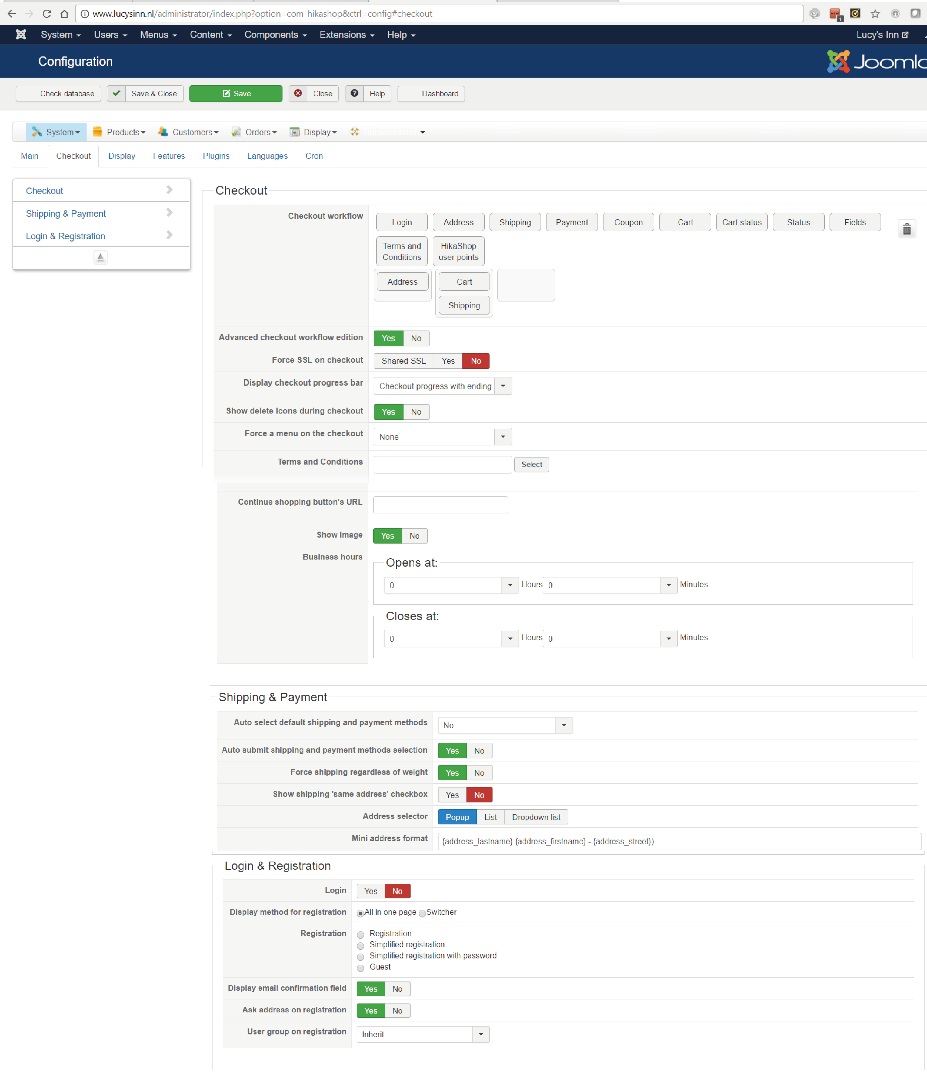927x1080 pixels.
Task: Set Advanced checkout workflow edition to No
Action: point(416,338)
